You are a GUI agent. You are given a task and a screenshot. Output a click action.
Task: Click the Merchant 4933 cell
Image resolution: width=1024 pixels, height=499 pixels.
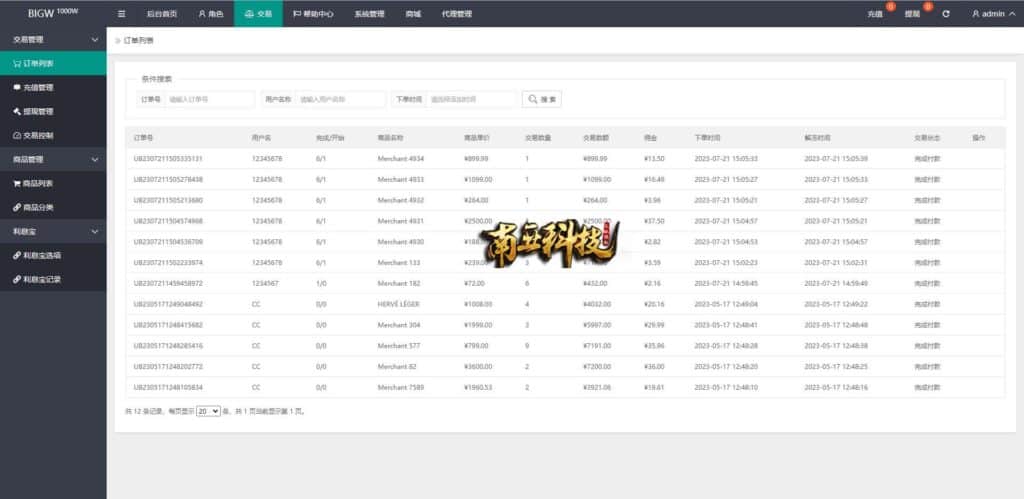point(400,180)
